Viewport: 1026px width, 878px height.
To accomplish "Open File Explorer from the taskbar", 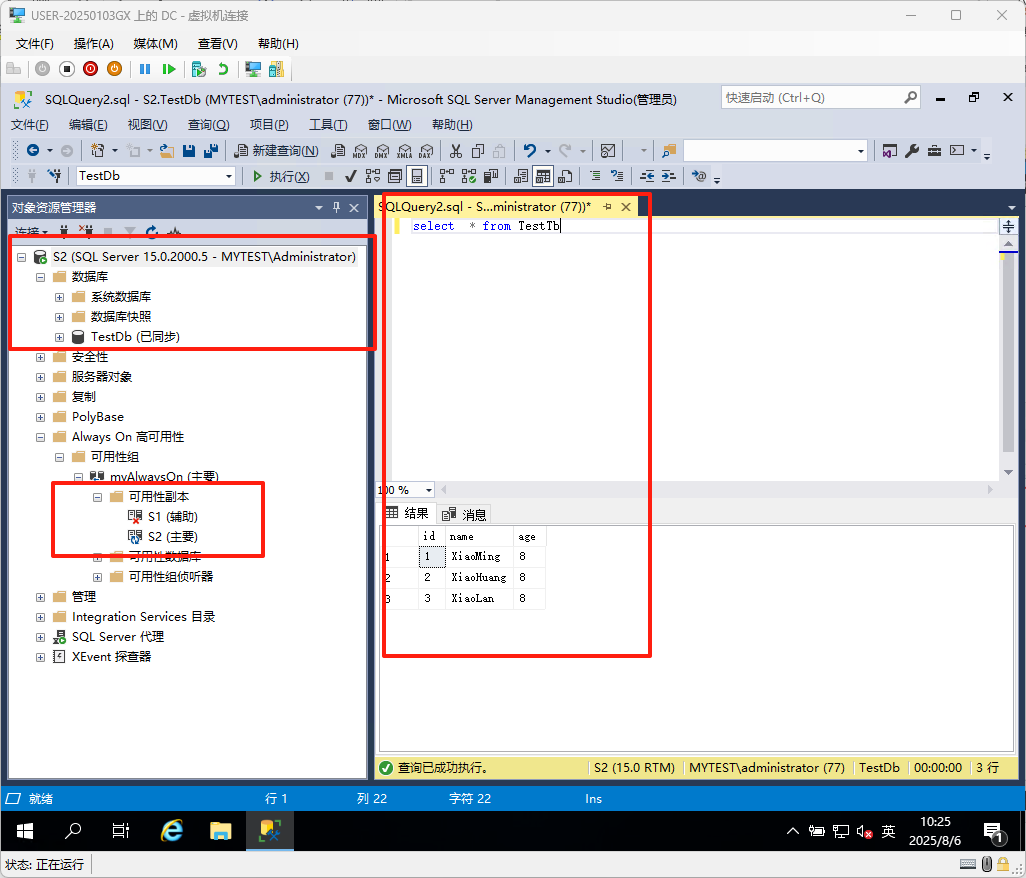I will point(221,831).
